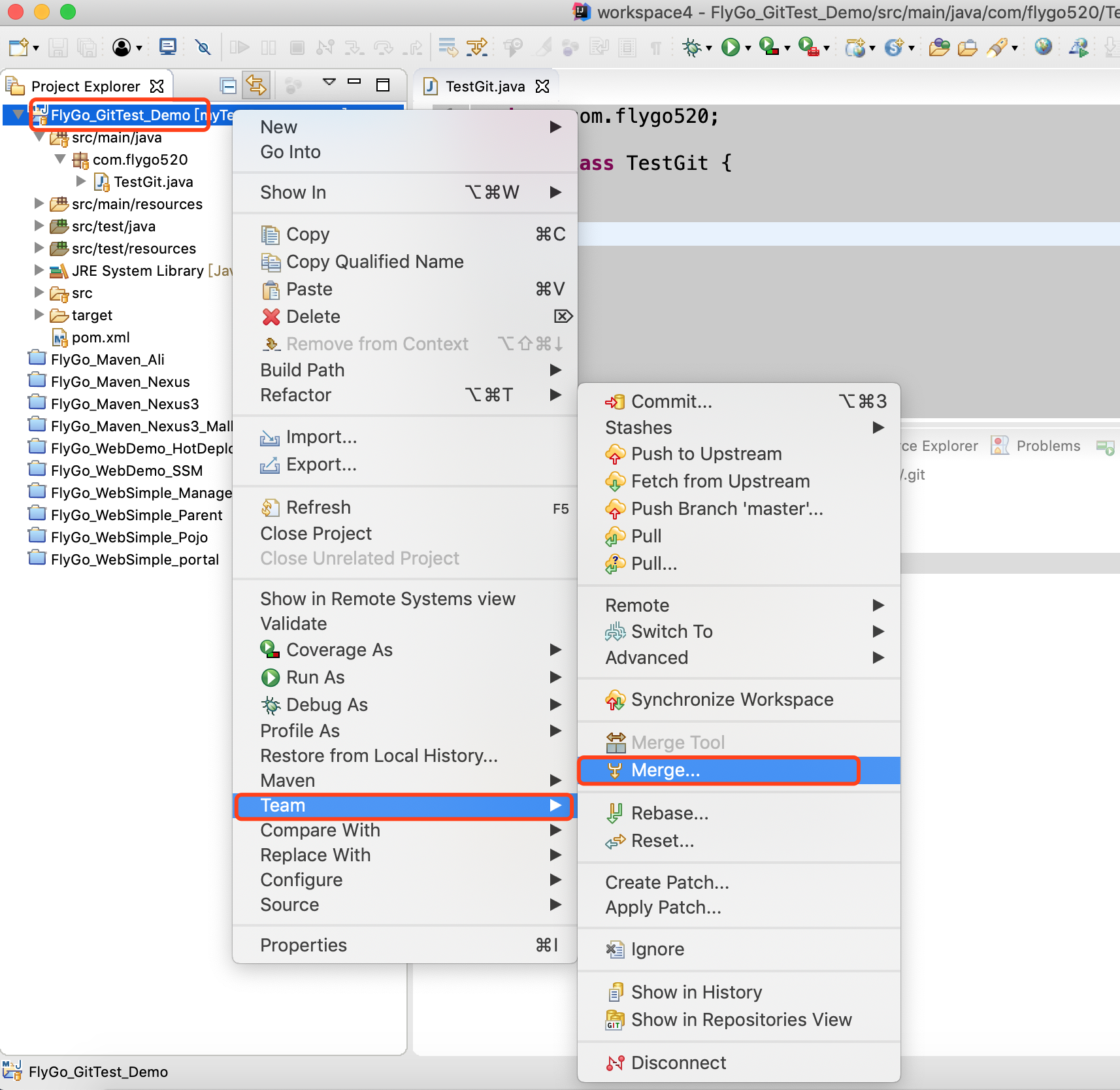Collapse the src/main/java folder

[x=39, y=137]
